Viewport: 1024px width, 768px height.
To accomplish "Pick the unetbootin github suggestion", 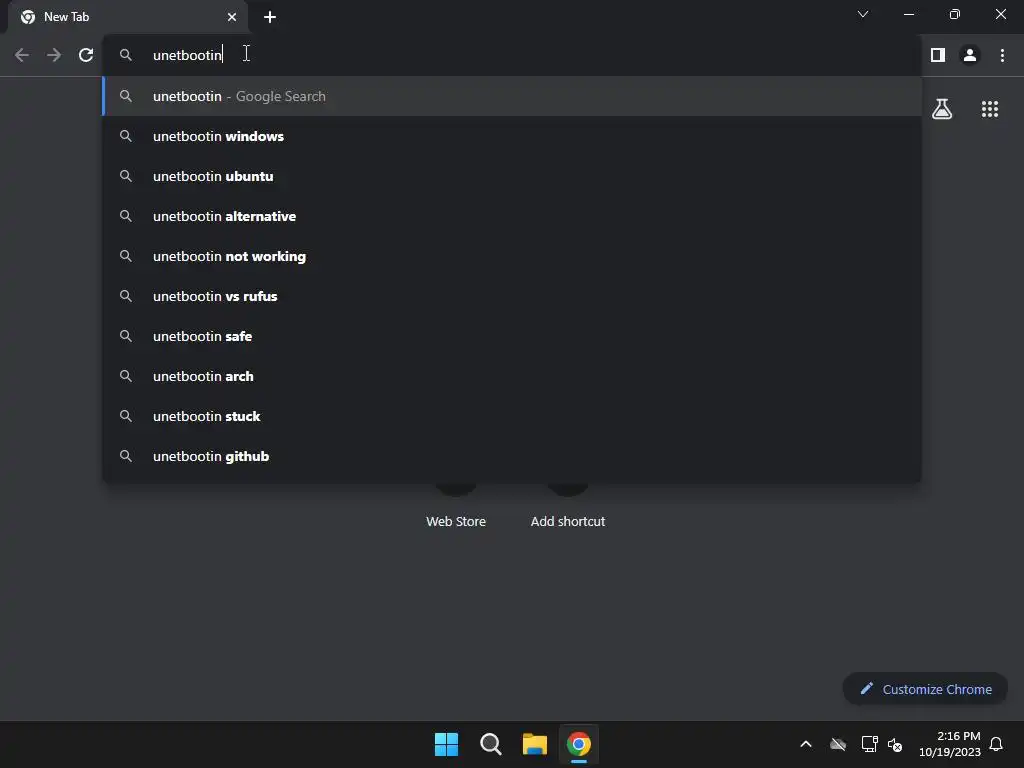I will pyautogui.click(x=513, y=456).
